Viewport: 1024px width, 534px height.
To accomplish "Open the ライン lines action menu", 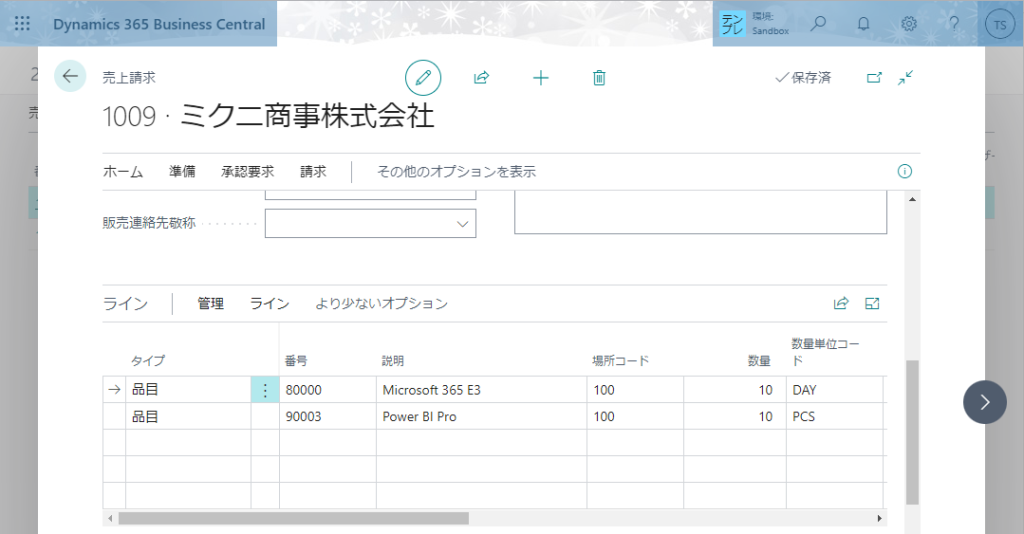I will click(x=270, y=303).
